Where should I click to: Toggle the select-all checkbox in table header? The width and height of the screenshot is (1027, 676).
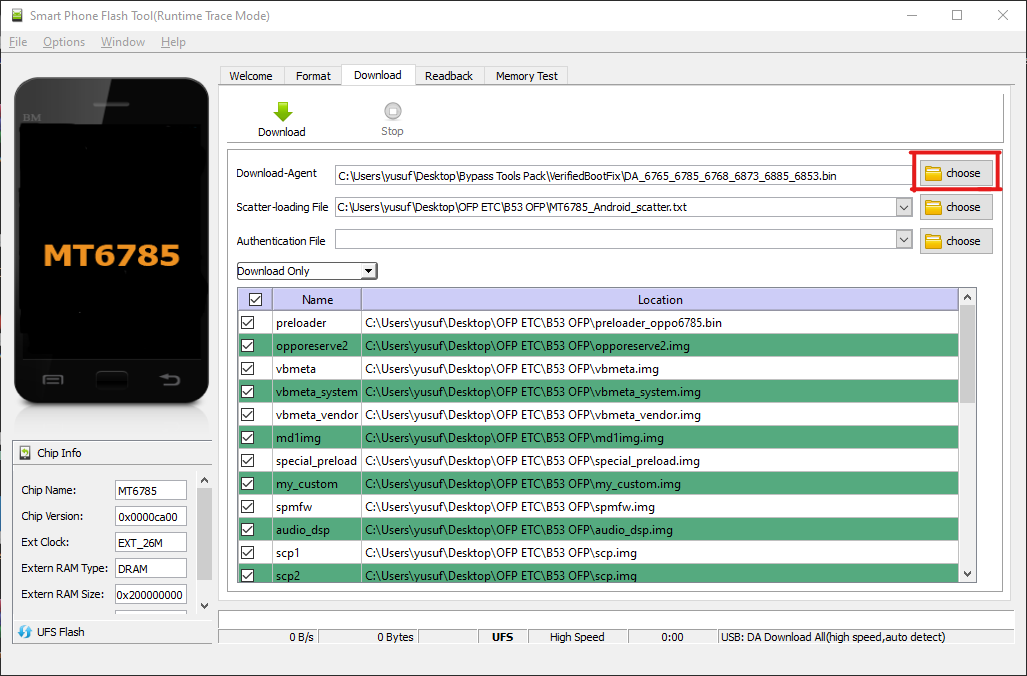(255, 299)
